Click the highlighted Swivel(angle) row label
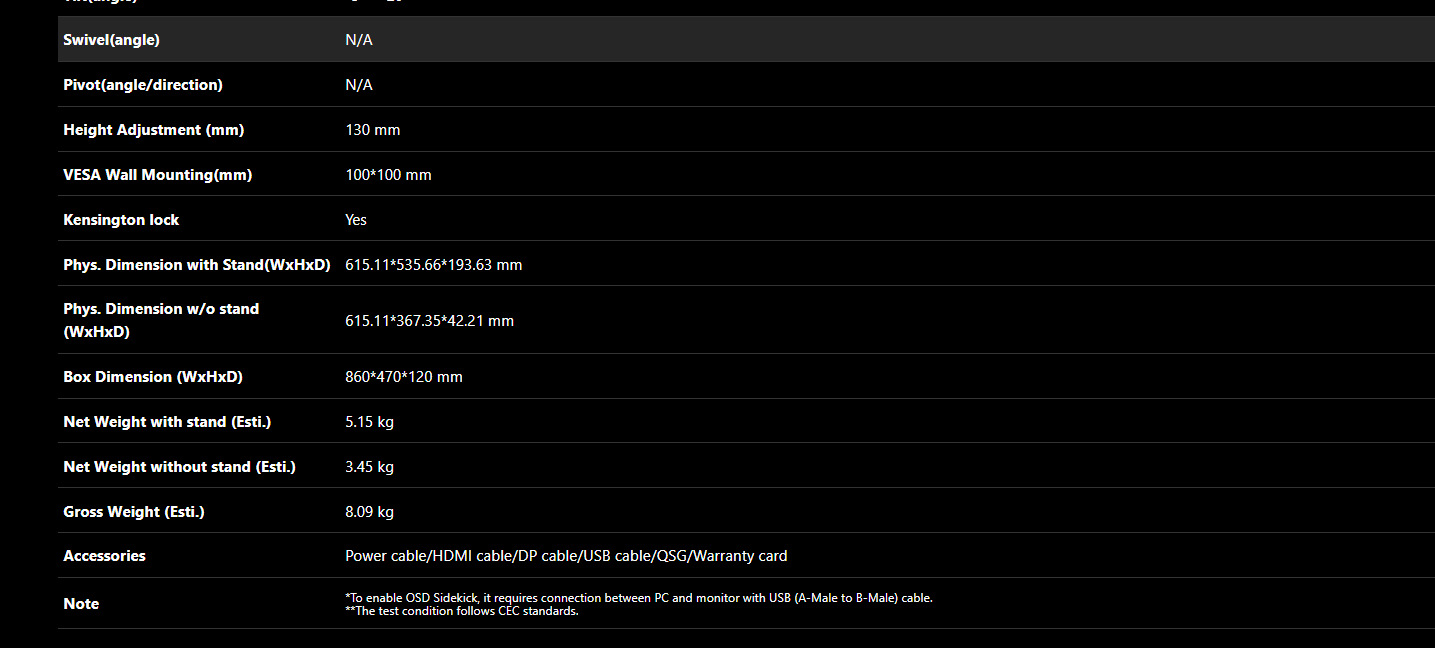The width and height of the screenshot is (1435, 648). pyautogui.click(x=111, y=40)
